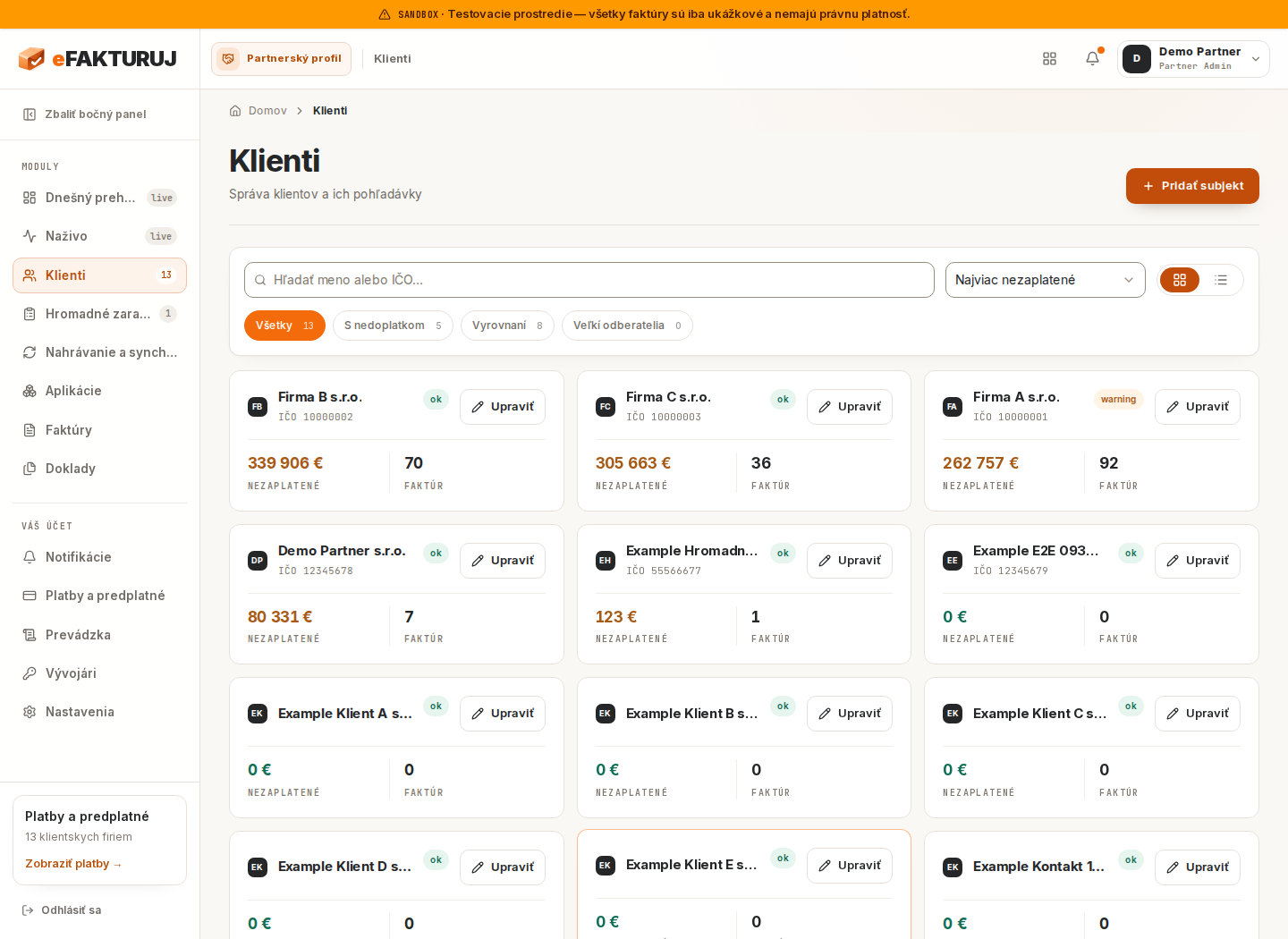Select the S nedoplatkom filter tab
This screenshot has height=939, width=1288.
[x=393, y=326]
